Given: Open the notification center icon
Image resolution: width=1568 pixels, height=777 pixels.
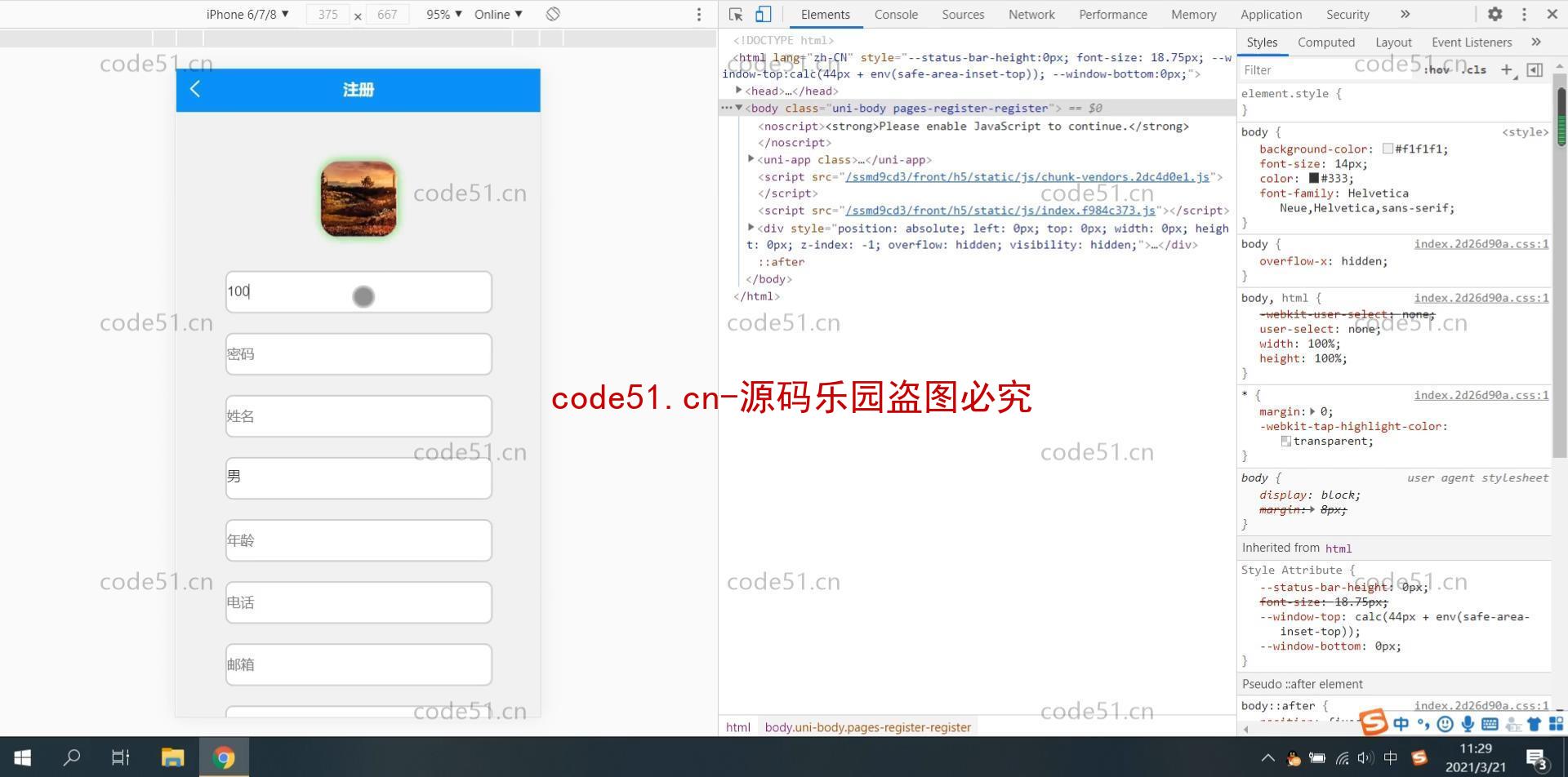Looking at the screenshot, I should click(x=1538, y=757).
